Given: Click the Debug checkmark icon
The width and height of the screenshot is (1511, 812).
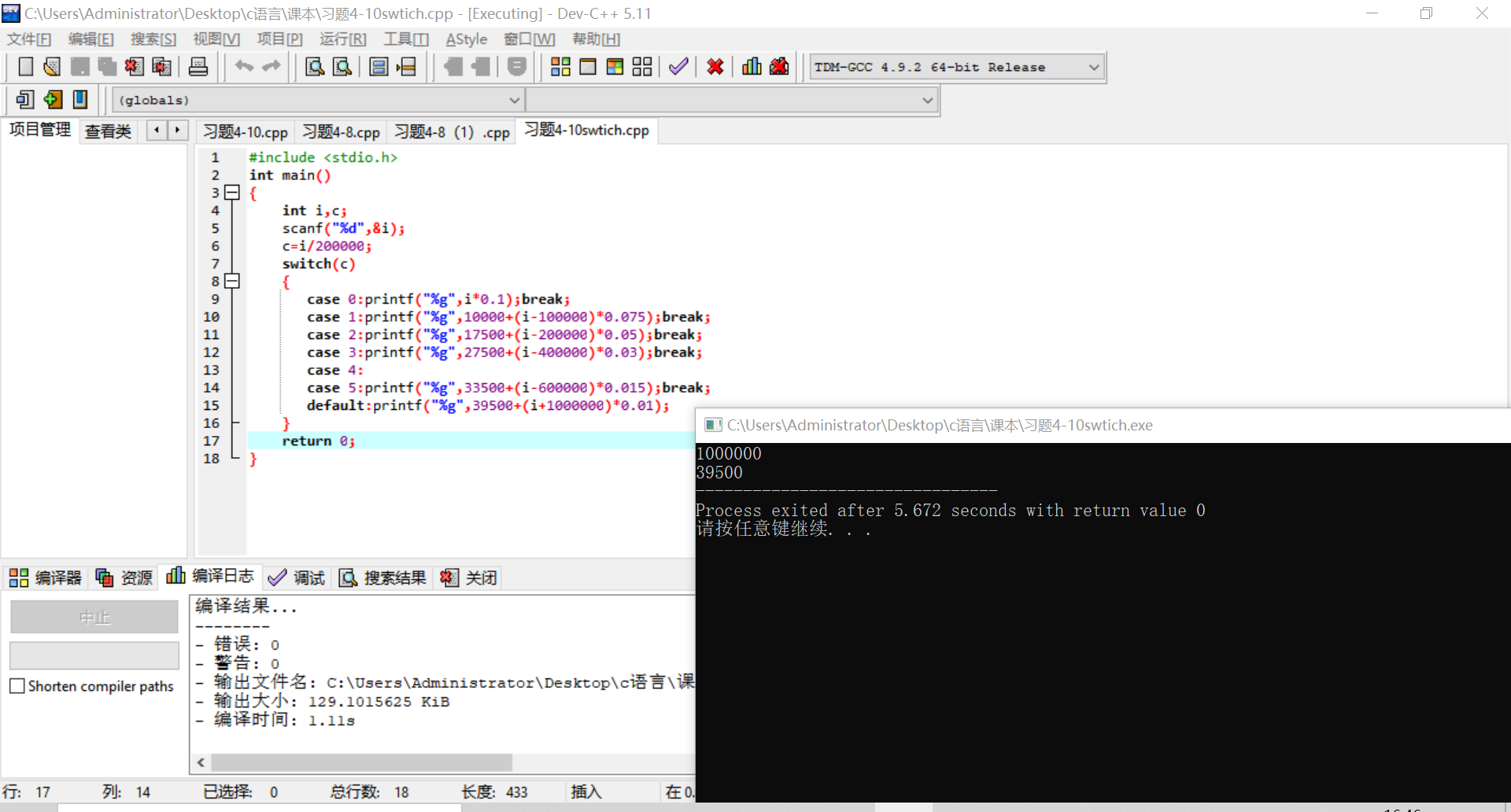Looking at the screenshot, I should pyautogui.click(x=678, y=67).
